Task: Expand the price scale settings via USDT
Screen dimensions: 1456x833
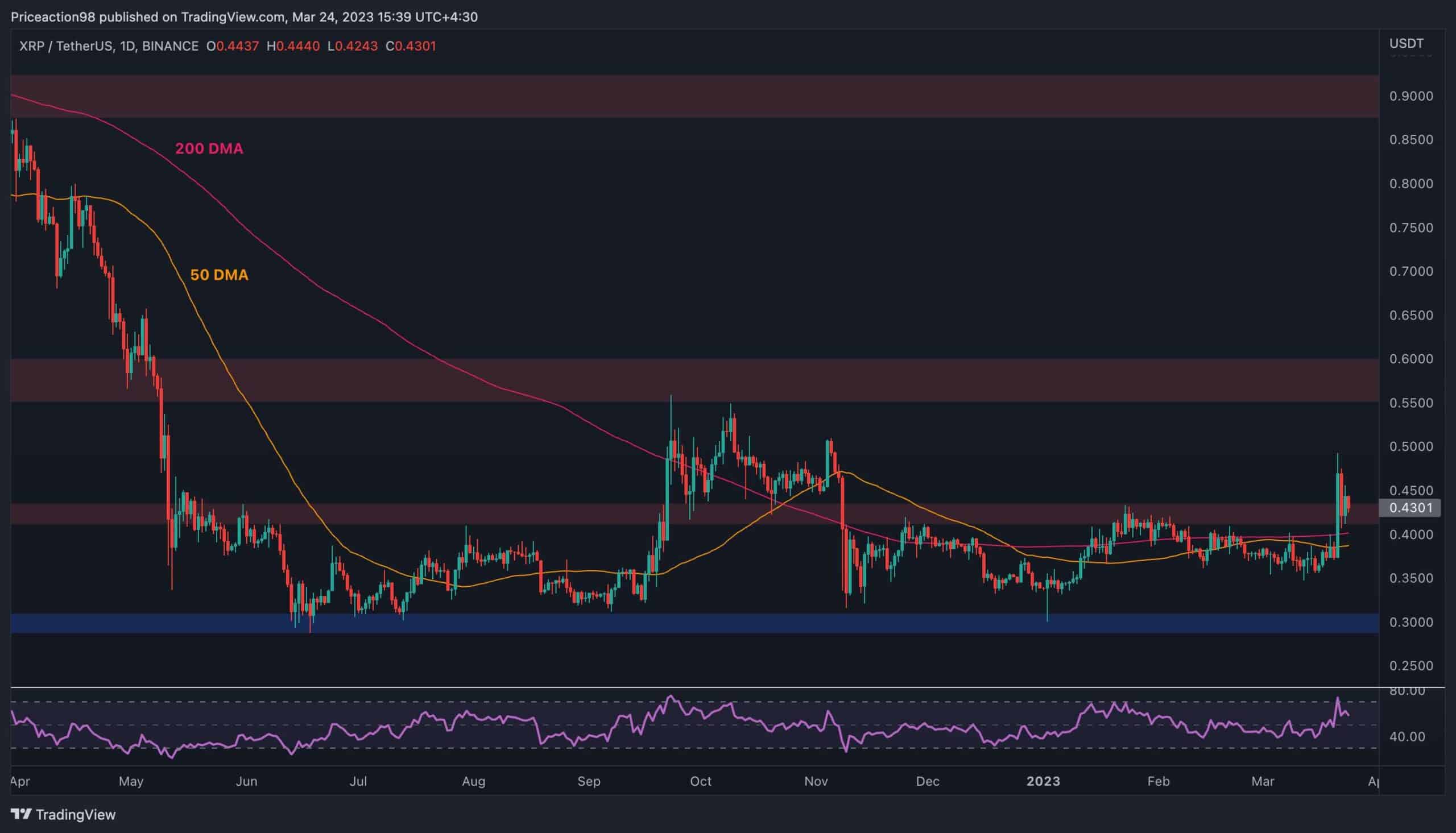Action: pyautogui.click(x=1406, y=43)
